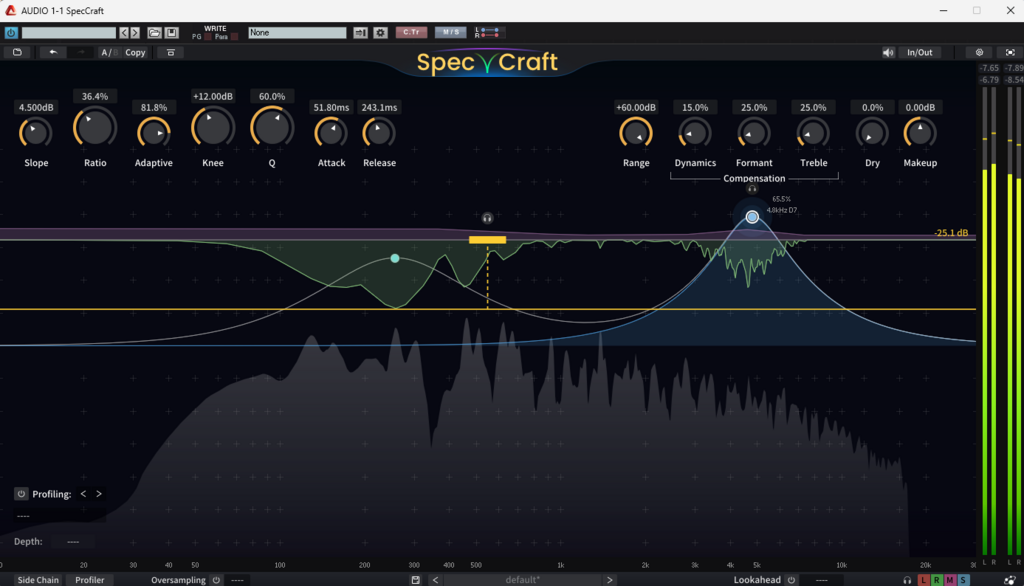Viewport: 1024px width, 586px height.
Task: Open the SpecCraft file browser folder icon
Action: point(18,52)
